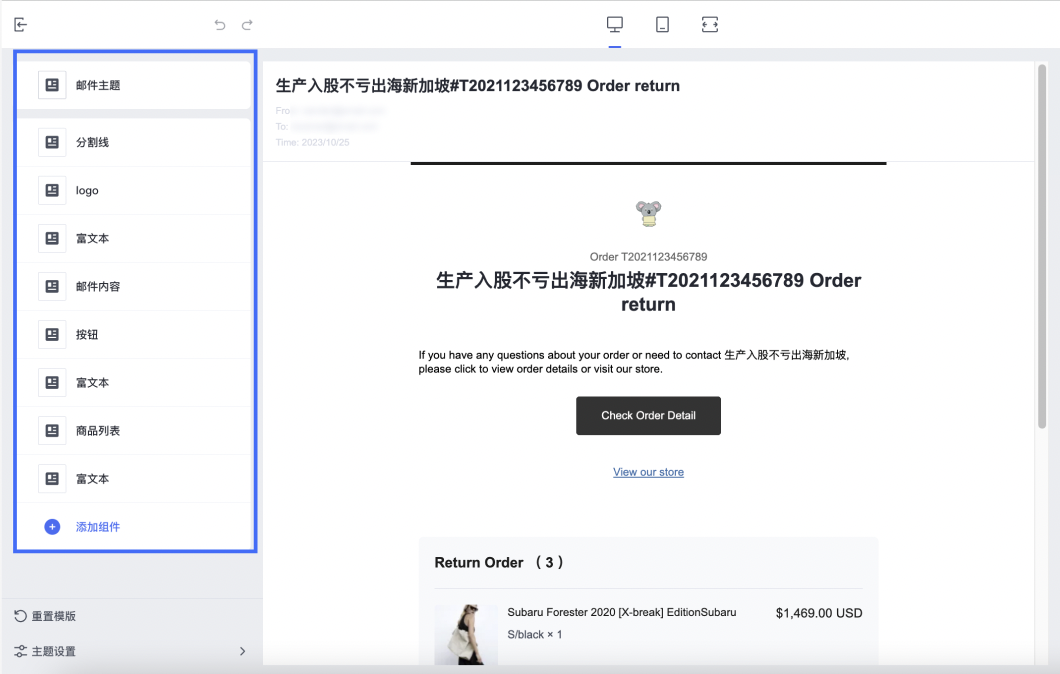1060x674 pixels.
Task: Select the 分割线 component row
Action: tap(135, 142)
